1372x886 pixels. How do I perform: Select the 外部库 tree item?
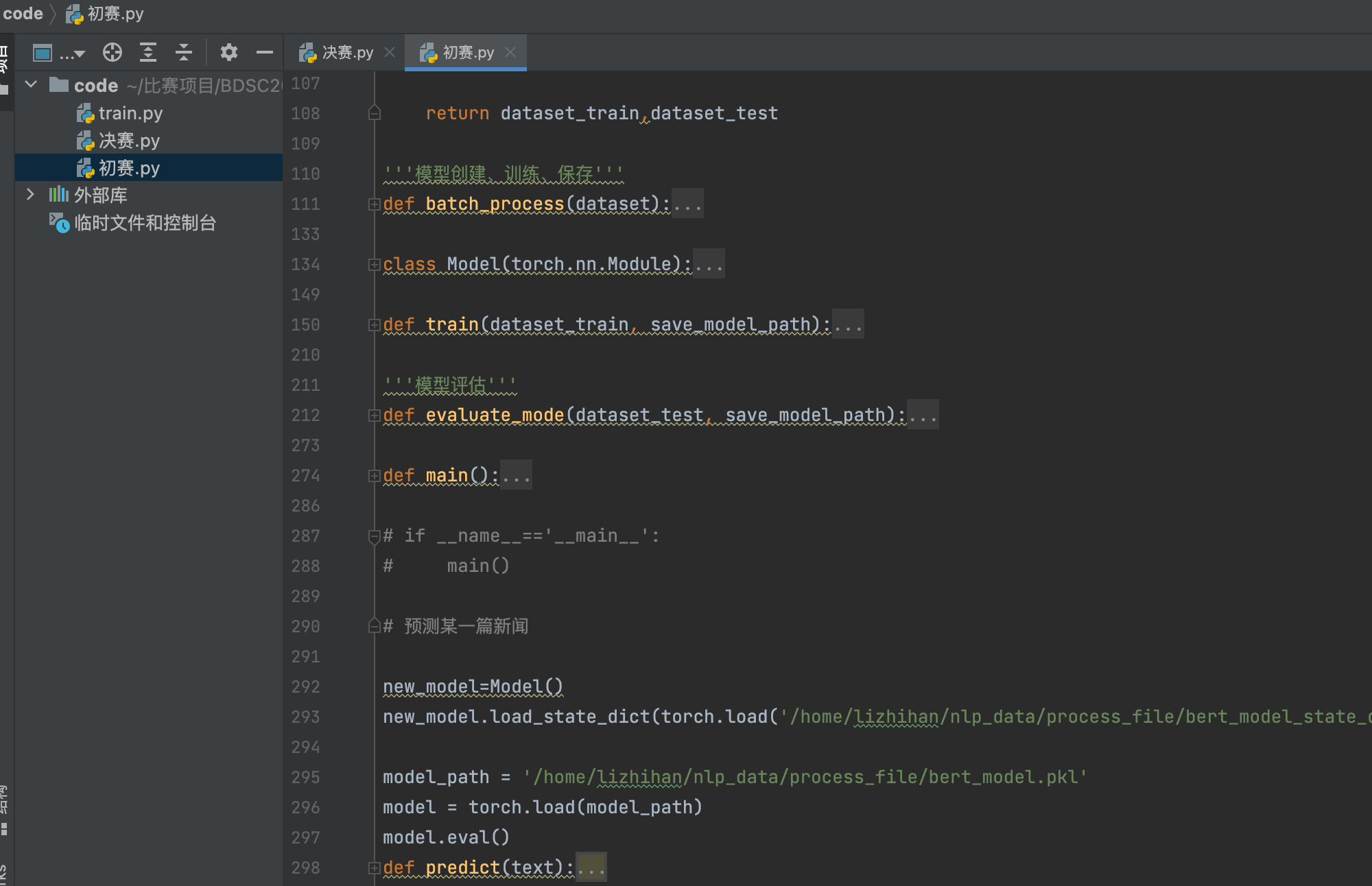click(x=88, y=195)
